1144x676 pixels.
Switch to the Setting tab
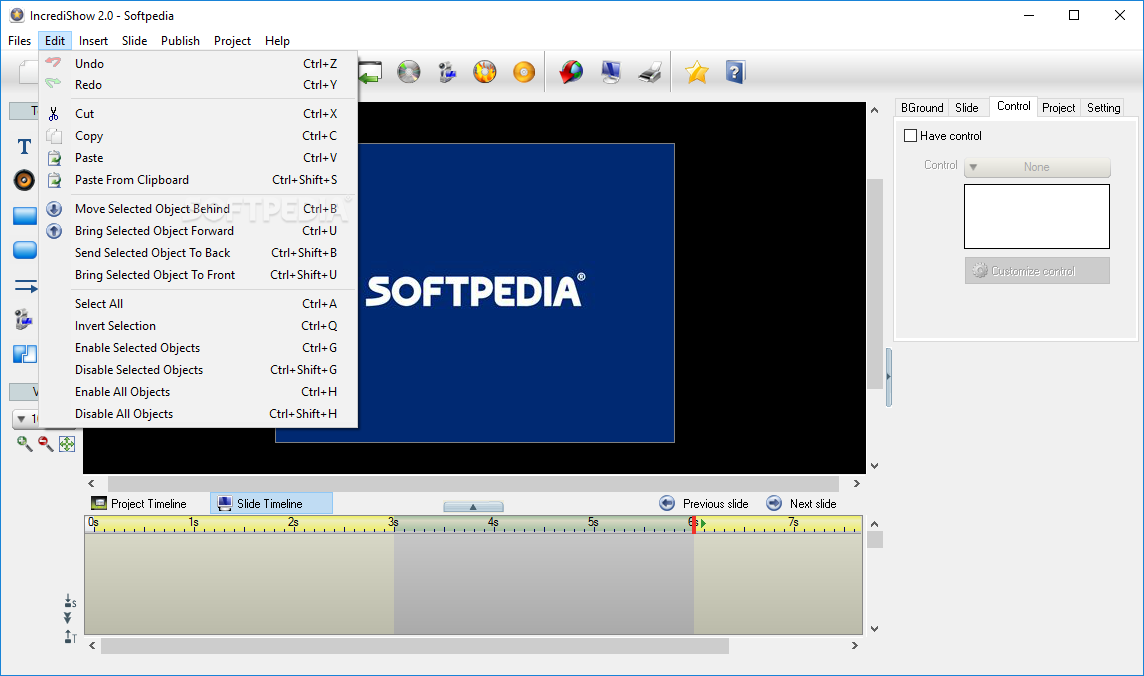click(1104, 107)
